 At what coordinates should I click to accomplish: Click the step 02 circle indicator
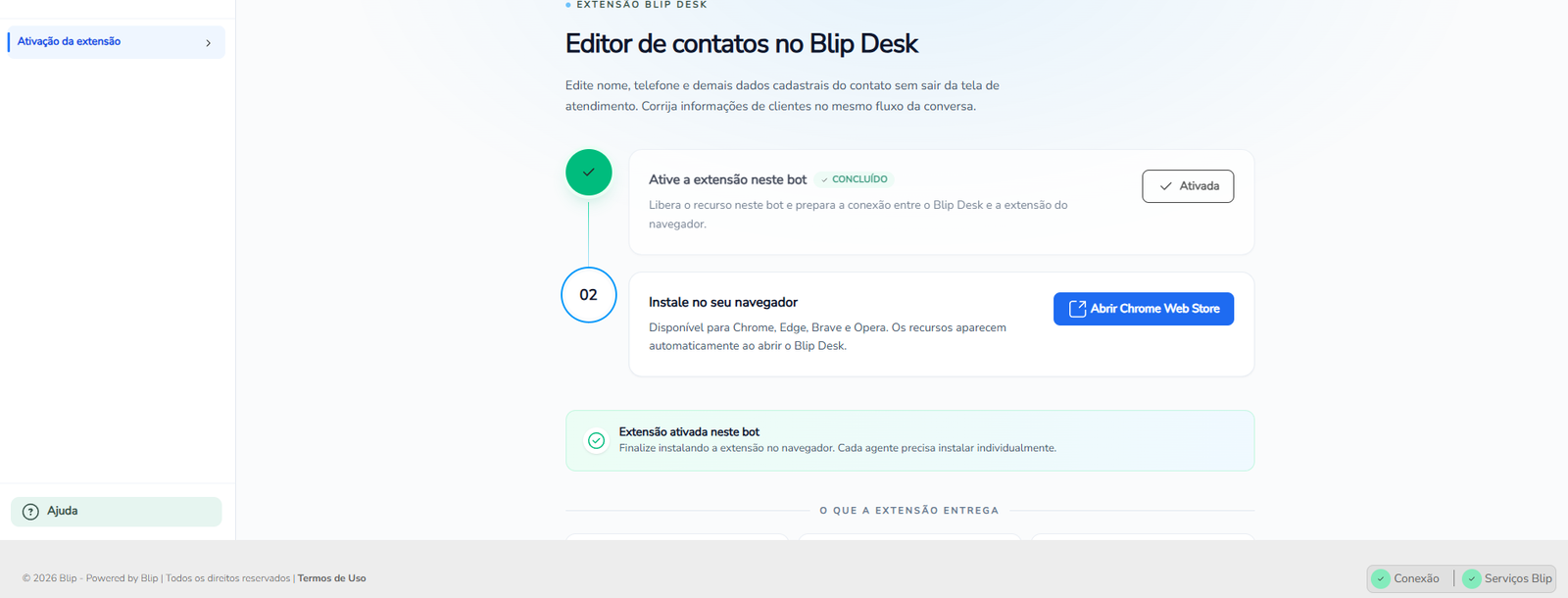[589, 295]
